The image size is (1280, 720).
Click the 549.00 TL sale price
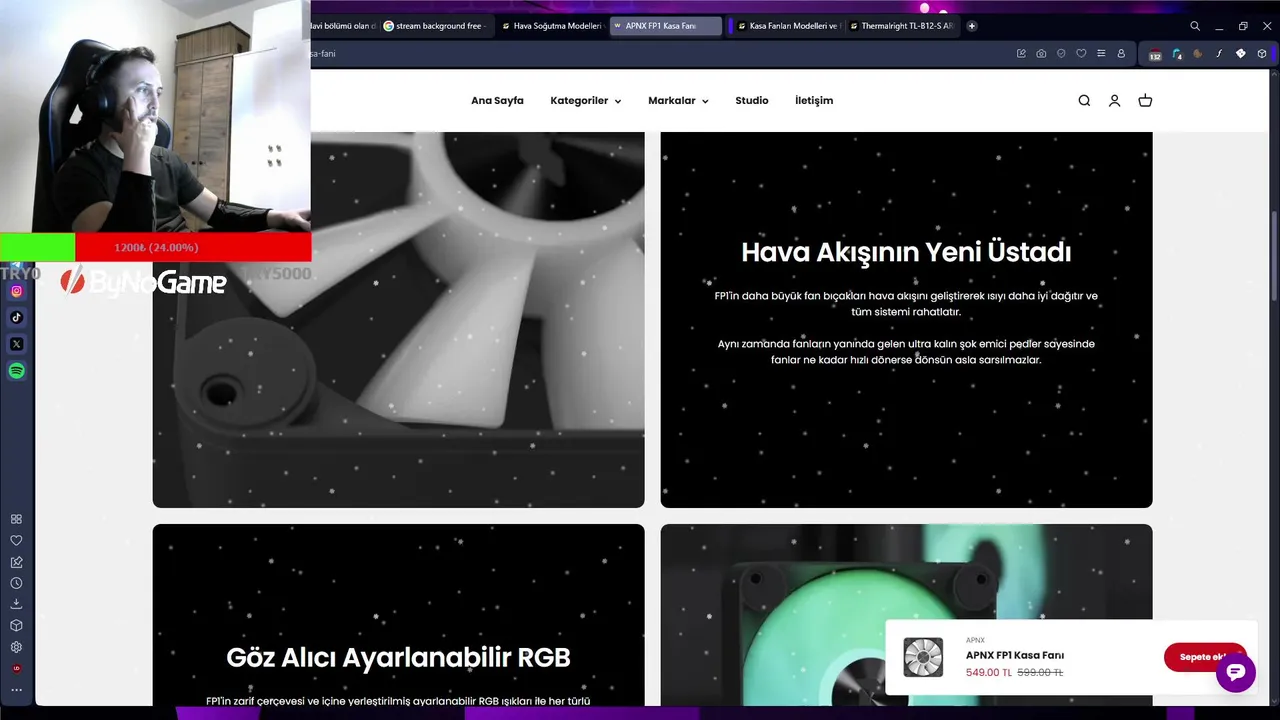989,673
